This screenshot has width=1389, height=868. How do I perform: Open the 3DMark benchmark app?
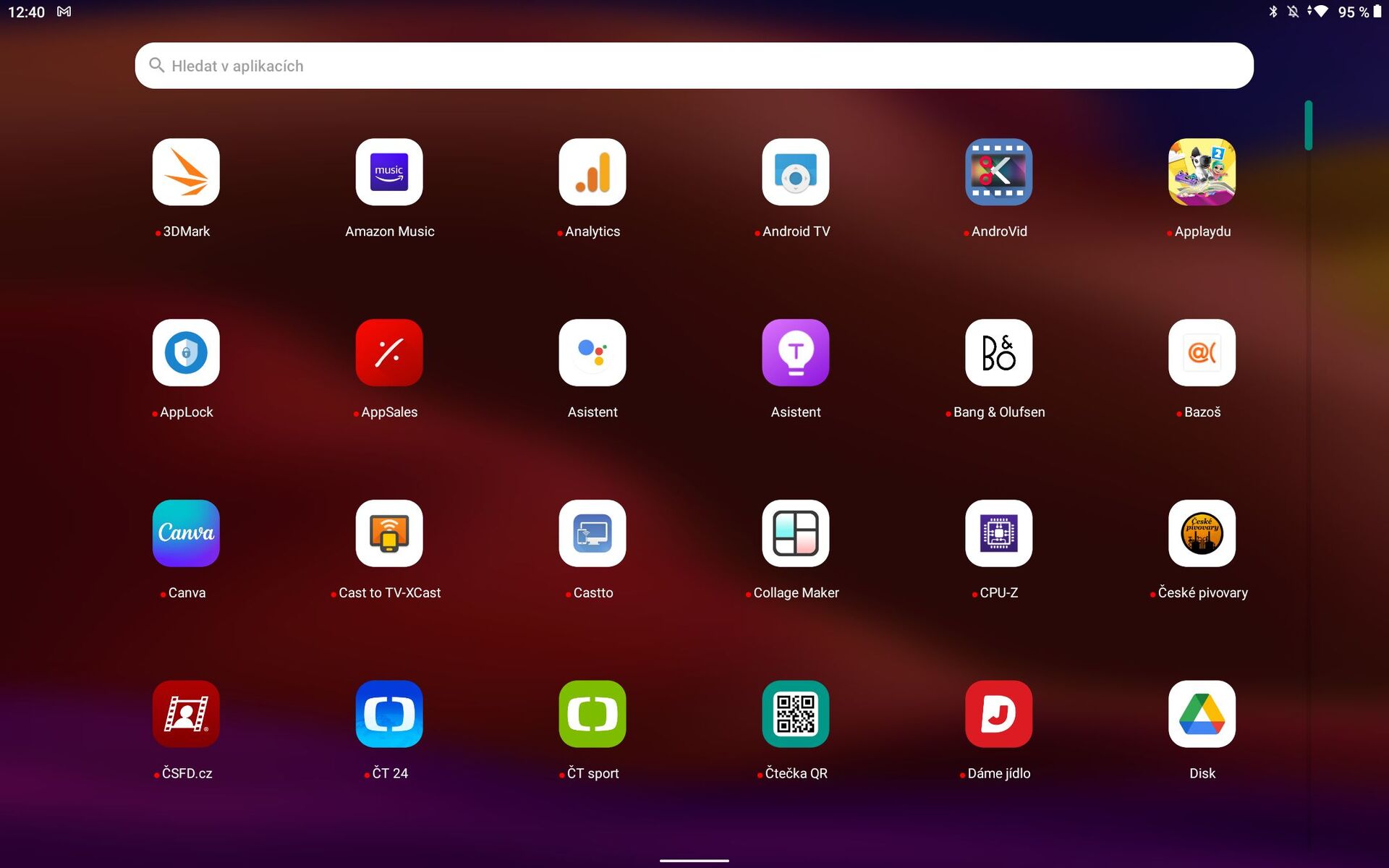click(185, 172)
